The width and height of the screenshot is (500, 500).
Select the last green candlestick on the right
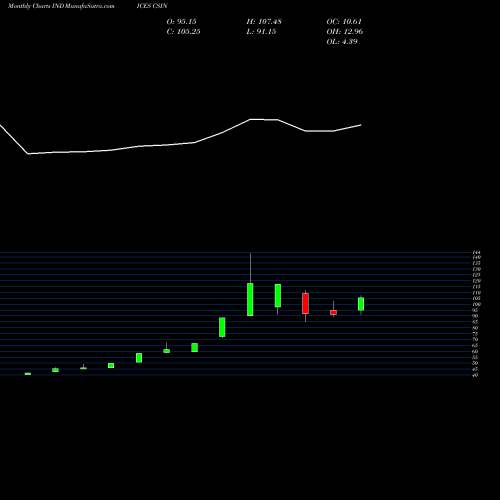pos(361,304)
